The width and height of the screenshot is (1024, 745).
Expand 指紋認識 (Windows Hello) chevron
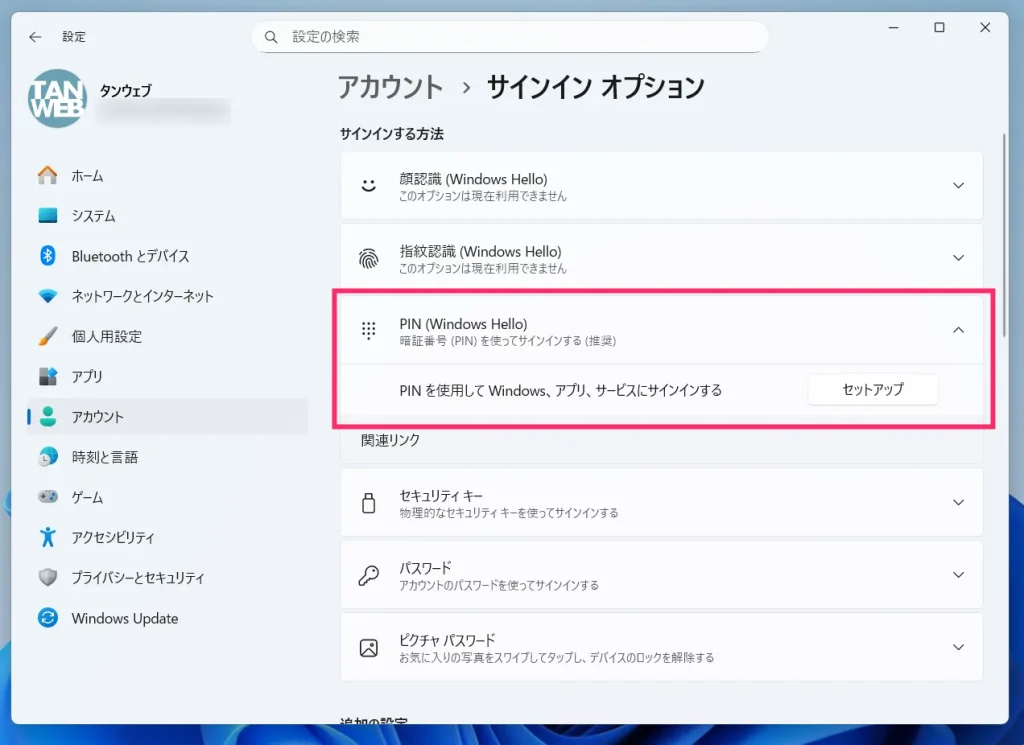[958, 259]
